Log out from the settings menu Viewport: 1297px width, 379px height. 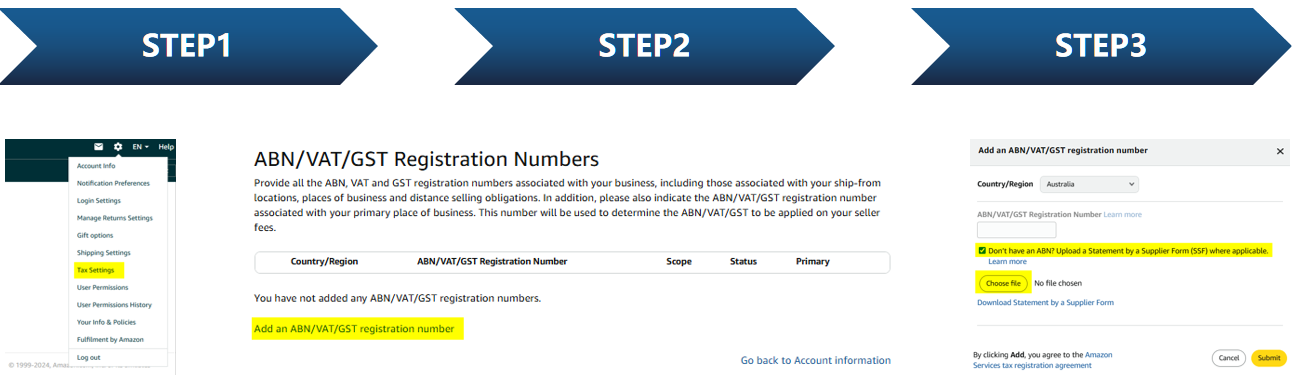[x=88, y=357]
